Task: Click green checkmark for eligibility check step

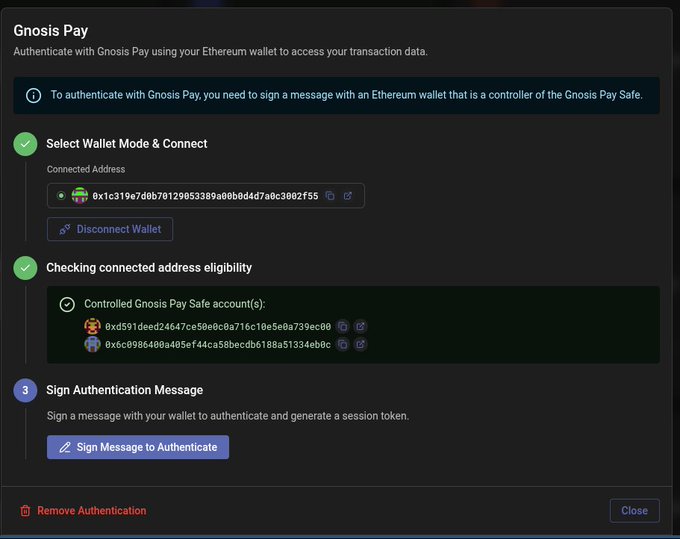Action: (x=25, y=268)
